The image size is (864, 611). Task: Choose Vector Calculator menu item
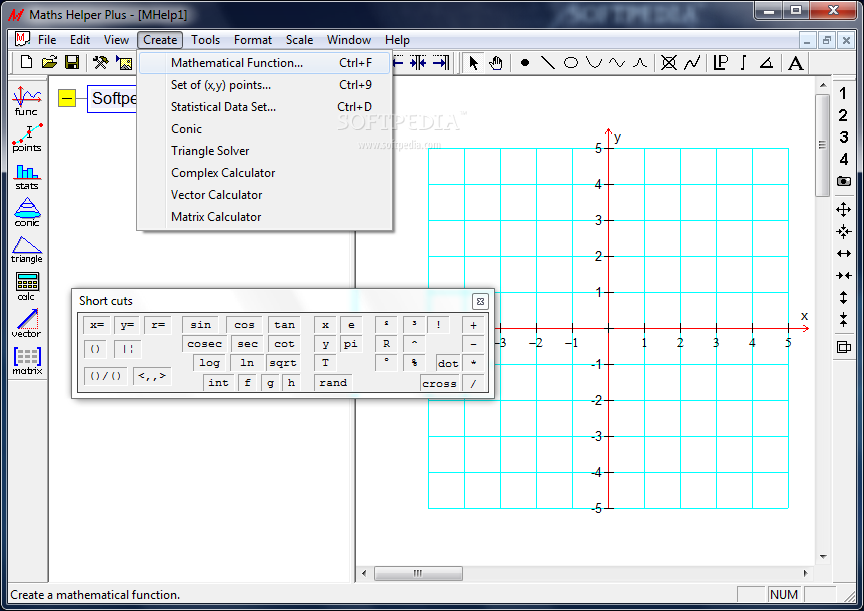264,195
